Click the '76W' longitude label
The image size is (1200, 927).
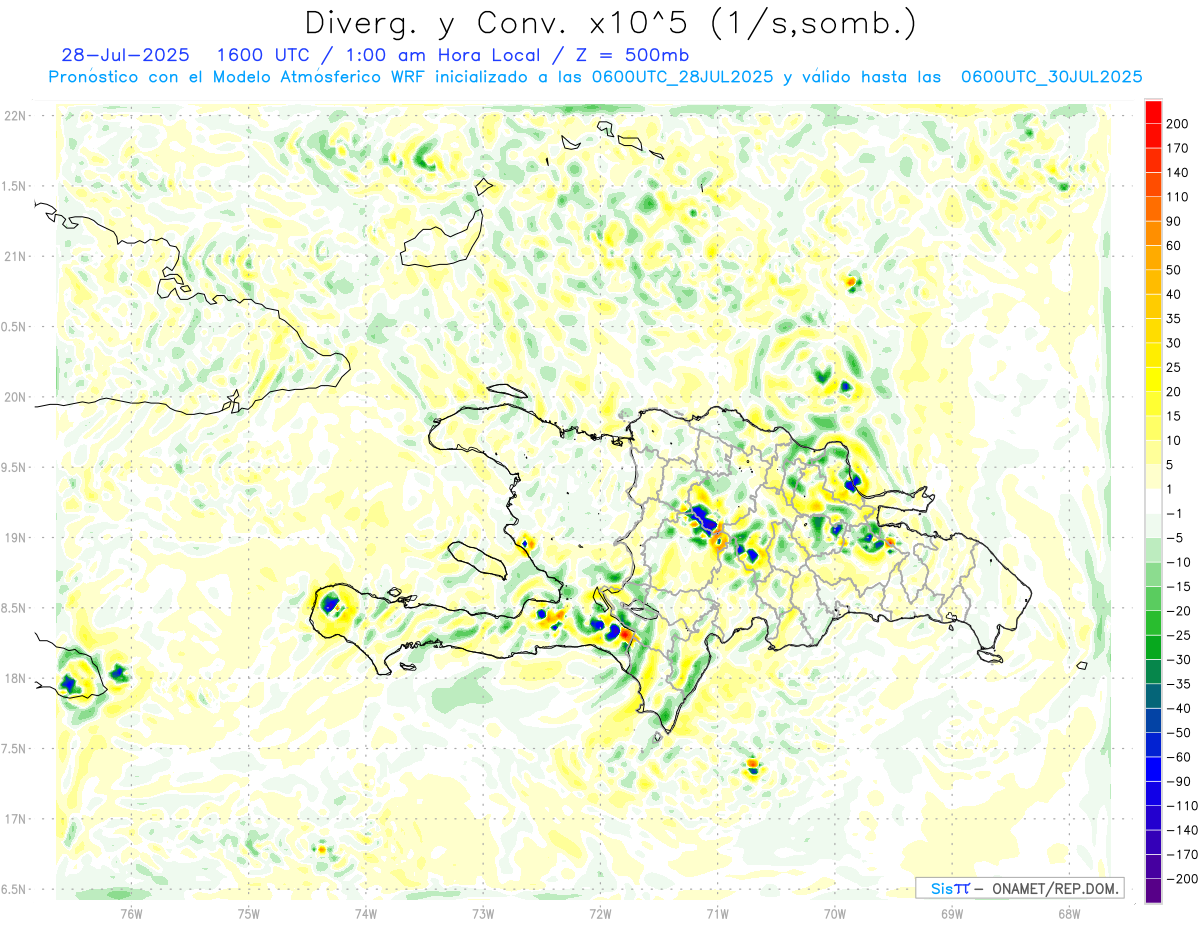132,913
